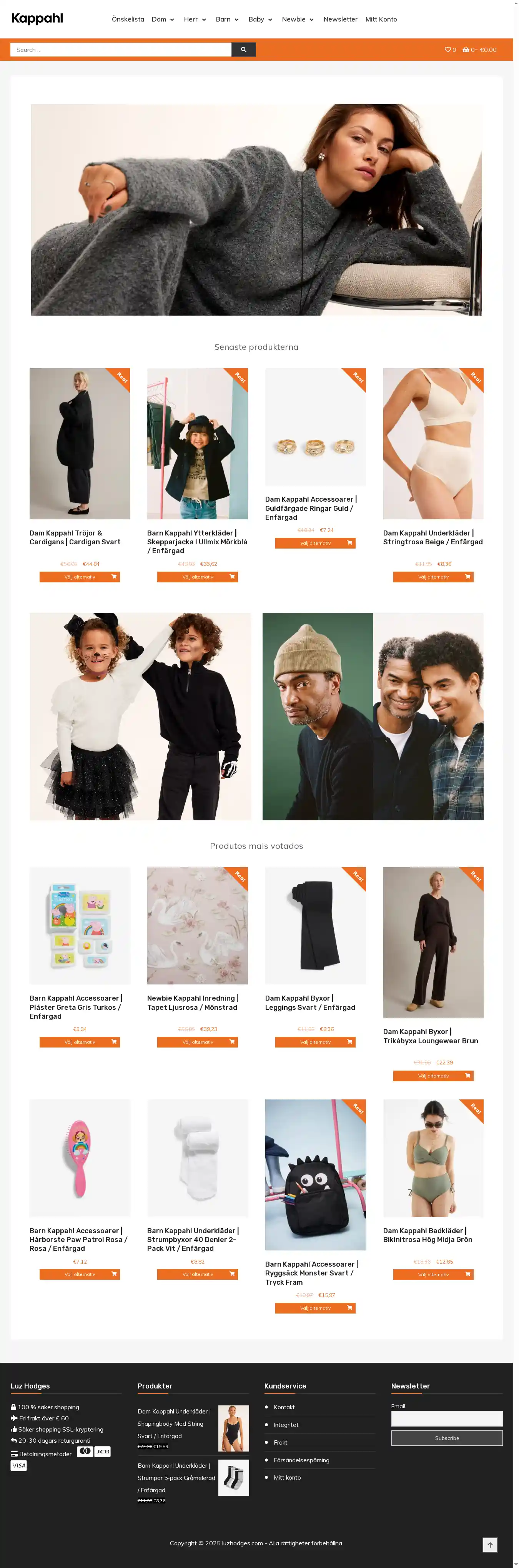519x1568 pixels.
Task: Open the Försändelsespårning link
Action: pos(301,1460)
